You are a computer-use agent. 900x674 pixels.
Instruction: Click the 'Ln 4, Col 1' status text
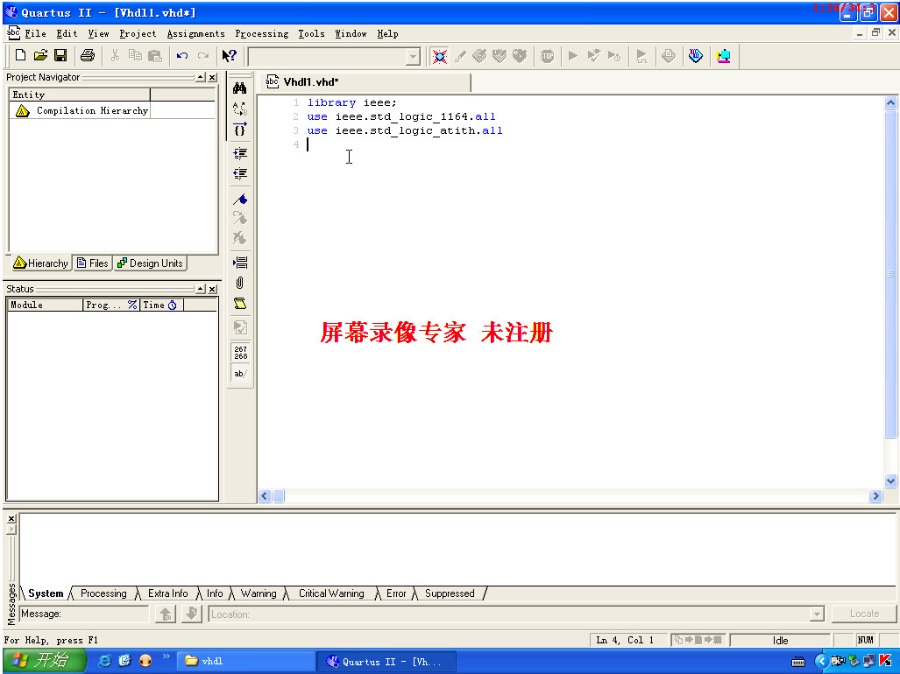[625, 640]
